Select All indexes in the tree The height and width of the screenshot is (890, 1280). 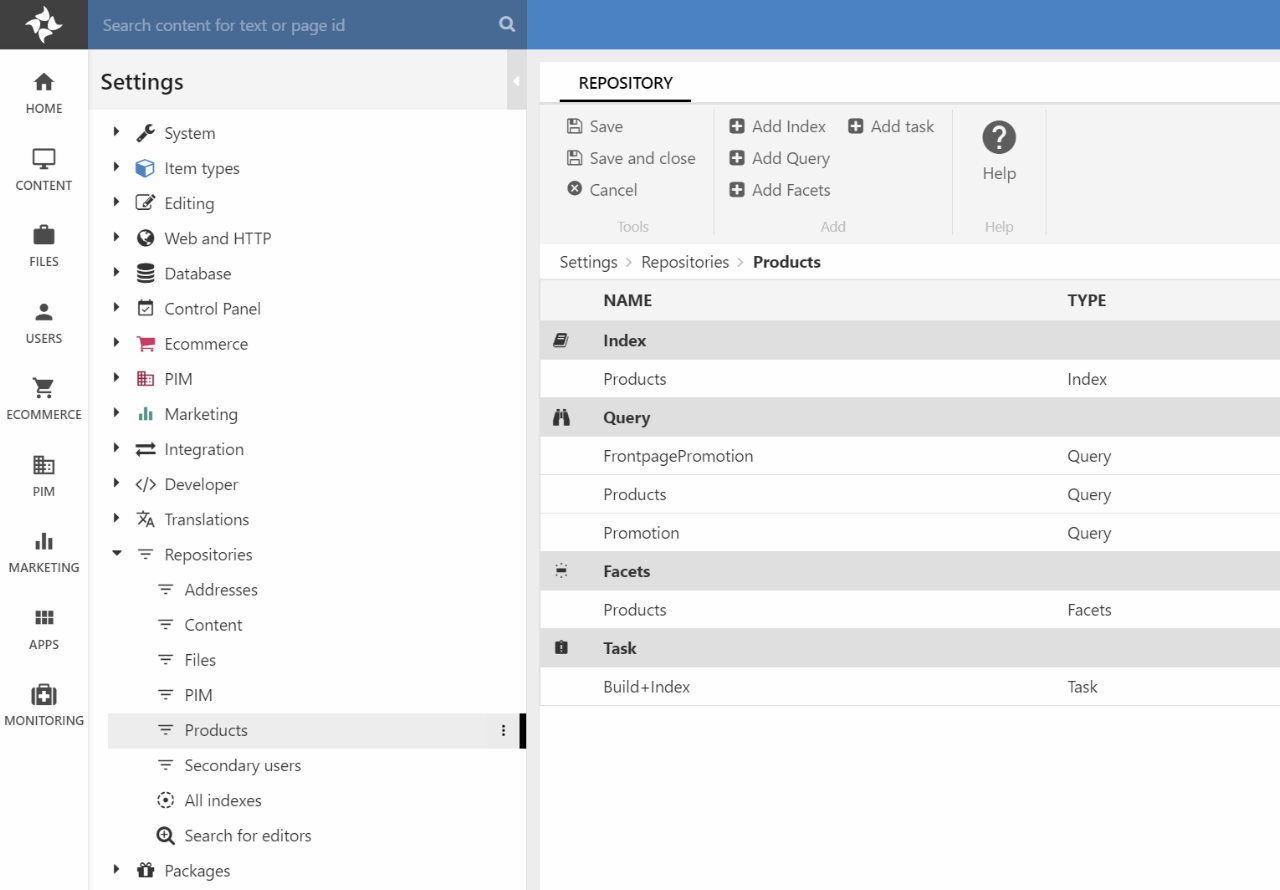point(222,801)
